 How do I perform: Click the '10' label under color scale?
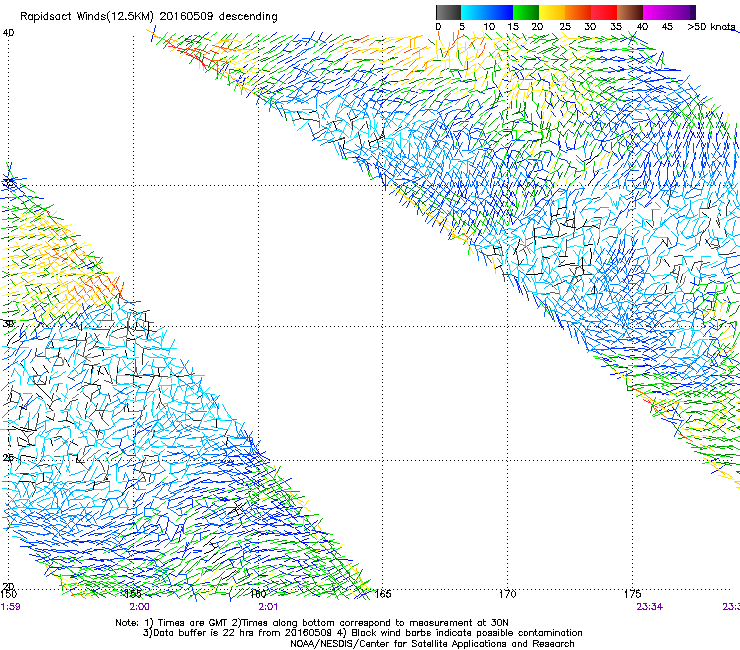[x=489, y=27]
